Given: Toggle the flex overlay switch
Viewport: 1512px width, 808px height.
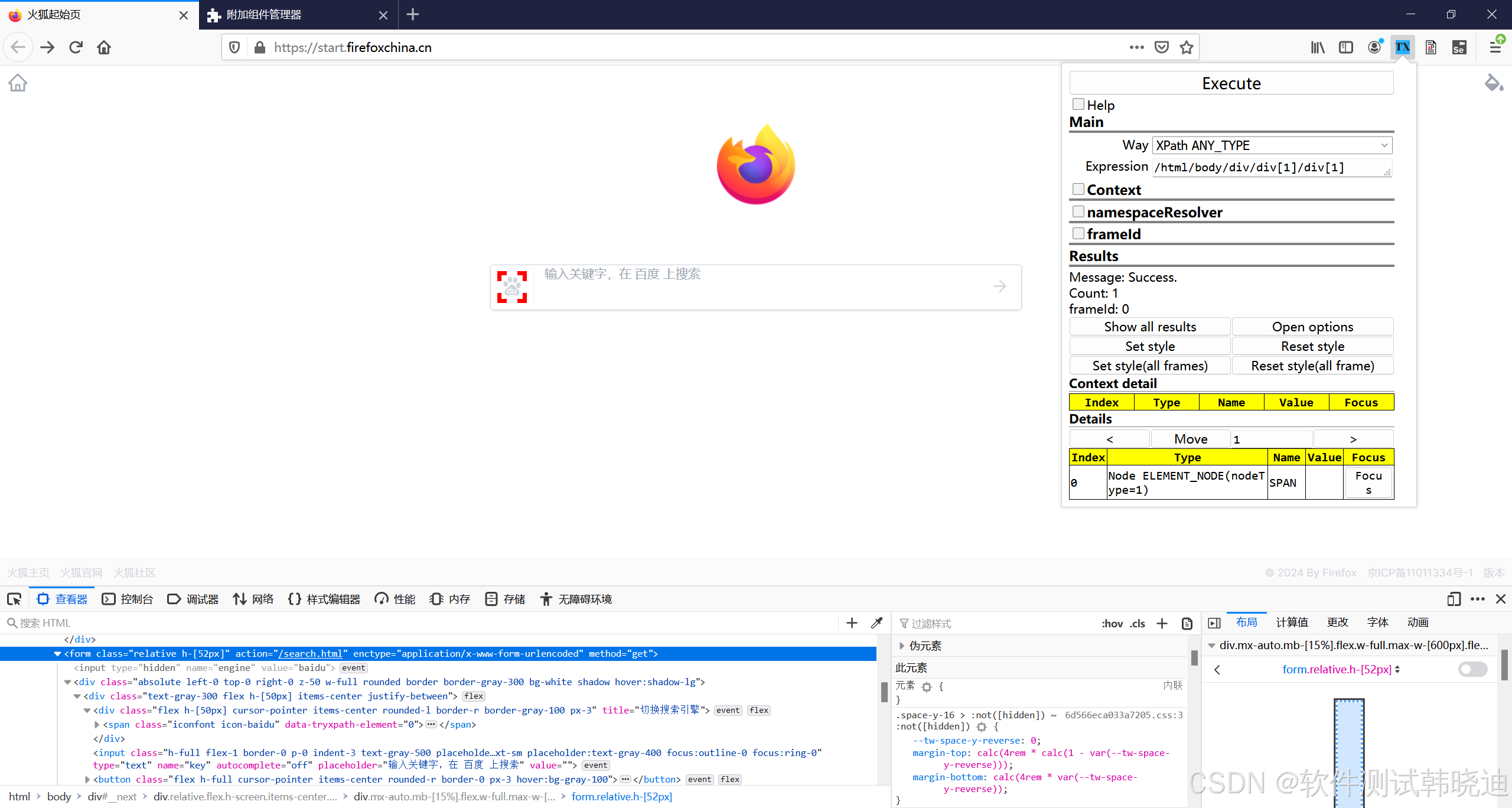Looking at the screenshot, I should point(1472,669).
